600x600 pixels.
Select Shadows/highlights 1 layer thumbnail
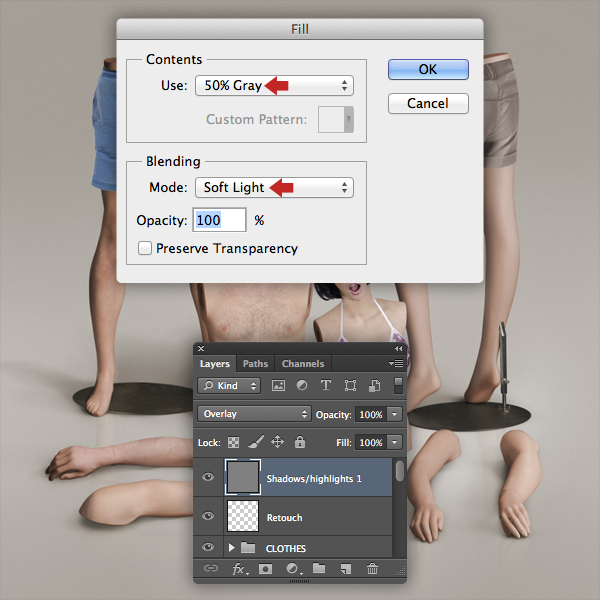pos(243,477)
